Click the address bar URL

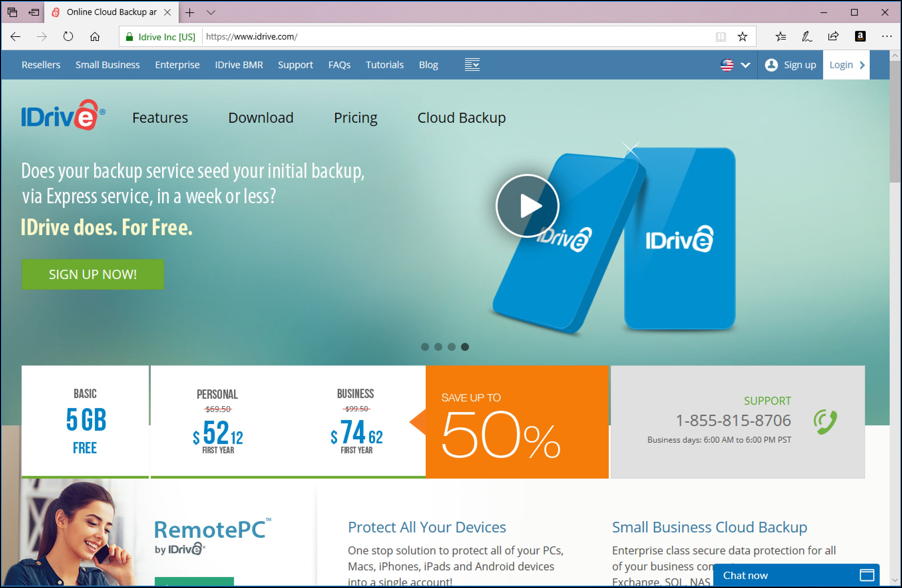(251, 36)
